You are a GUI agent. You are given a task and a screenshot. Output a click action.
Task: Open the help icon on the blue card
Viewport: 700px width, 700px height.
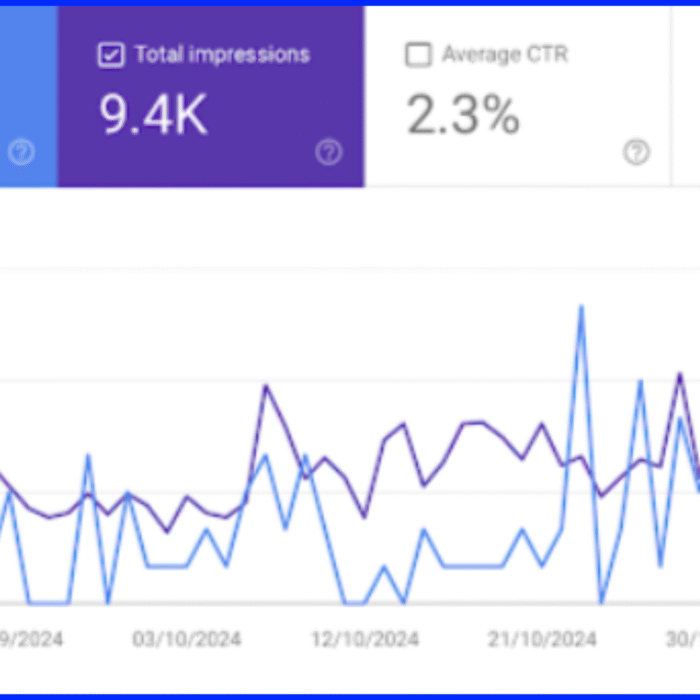click(x=21, y=152)
